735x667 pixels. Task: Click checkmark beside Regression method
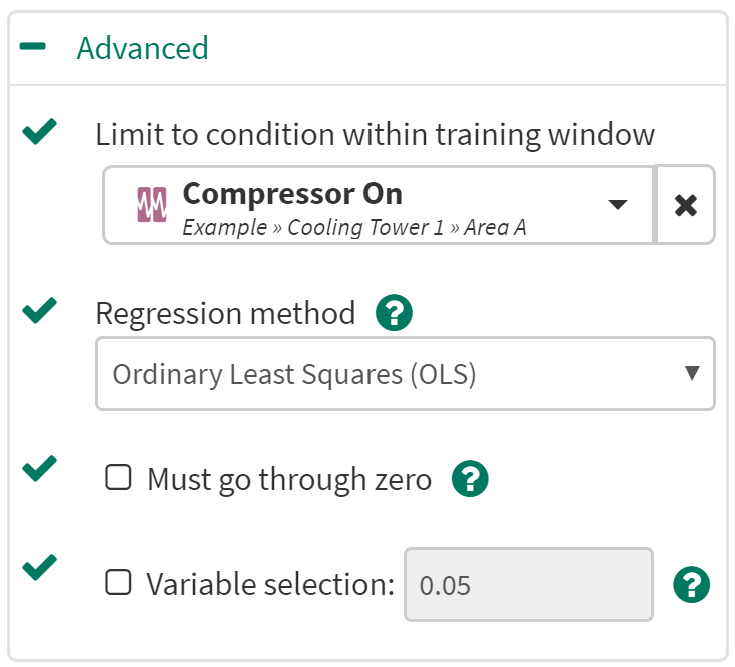[x=39, y=310]
